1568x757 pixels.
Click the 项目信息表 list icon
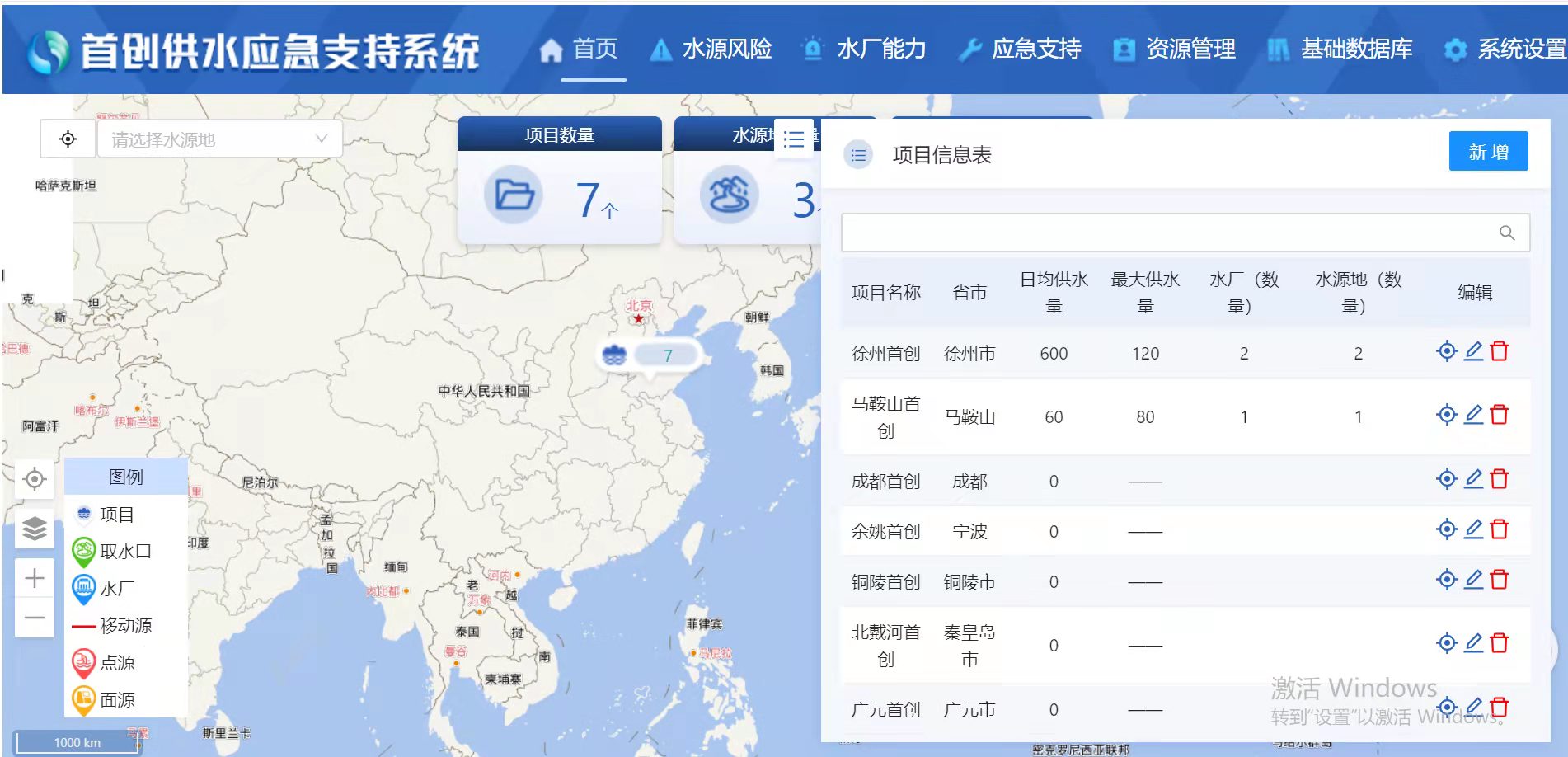point(858,155)
